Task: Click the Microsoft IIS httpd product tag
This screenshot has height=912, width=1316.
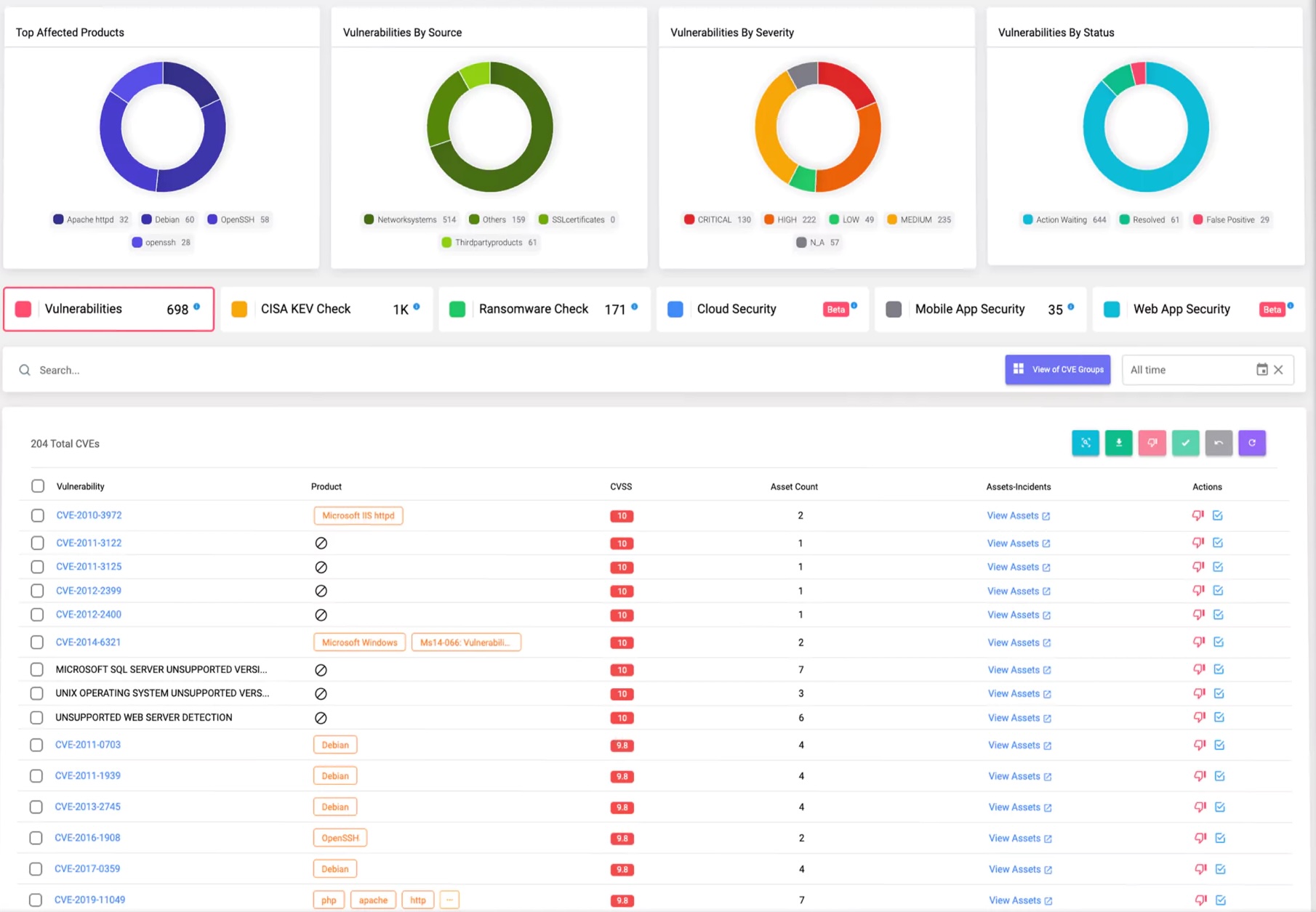Action: coord(358,515)
